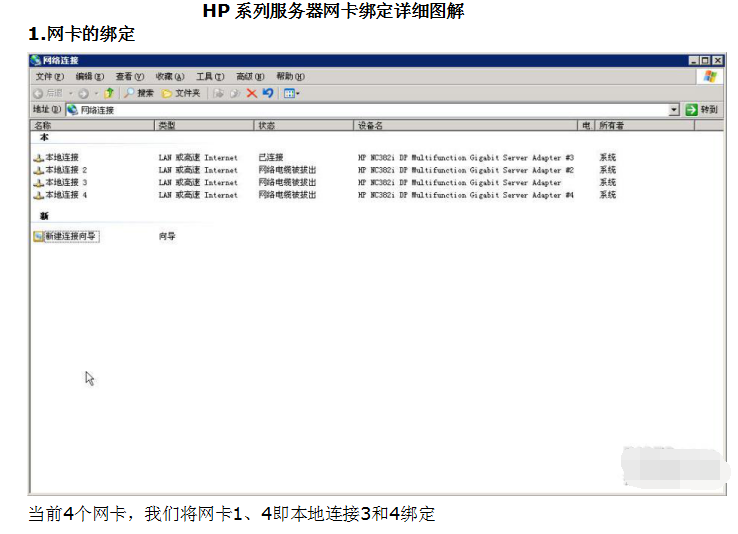Screen dimensions: 738x534
Task: Open the 文件(F) menu
Action: (x=49, y=77)
